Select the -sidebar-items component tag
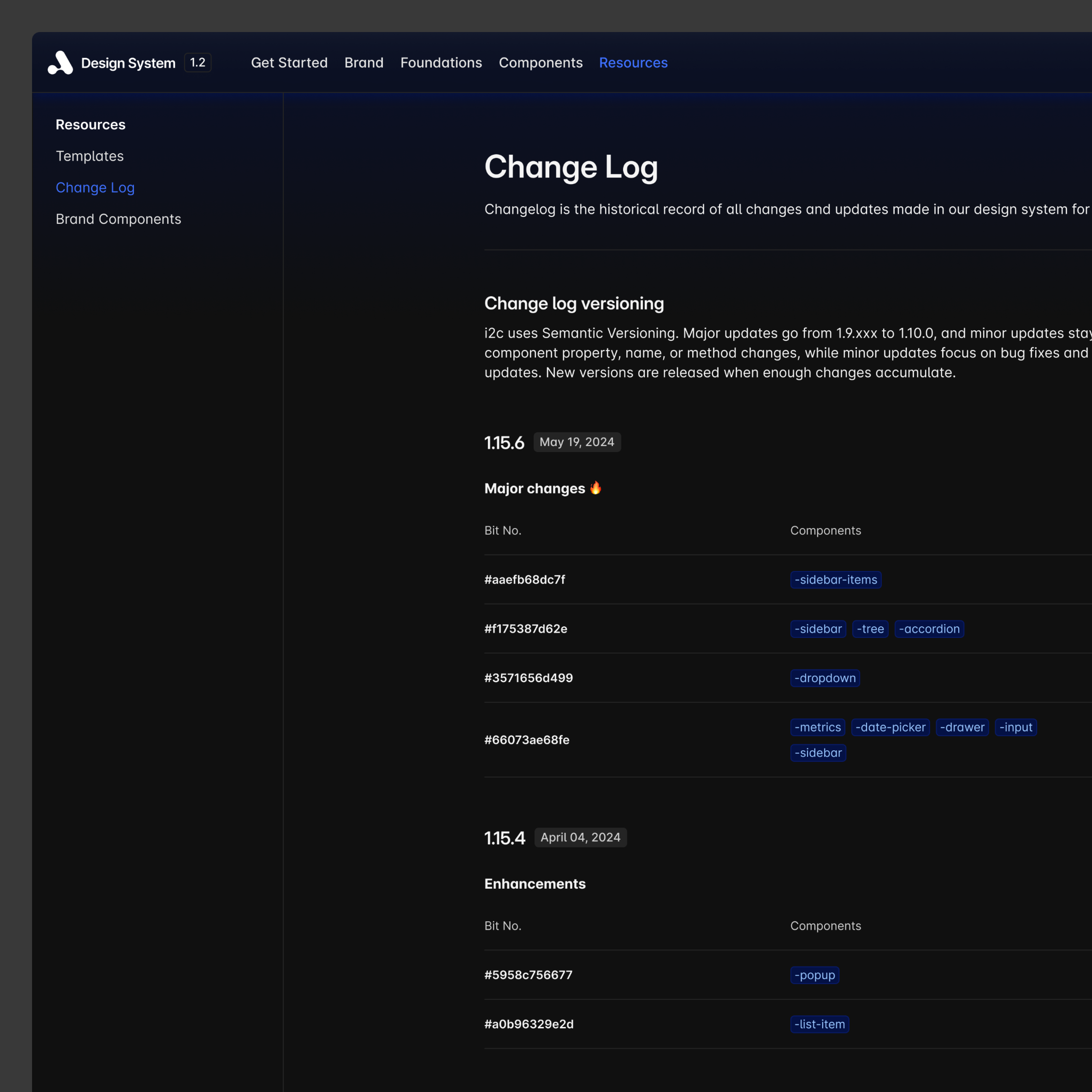 click(836, 579)
